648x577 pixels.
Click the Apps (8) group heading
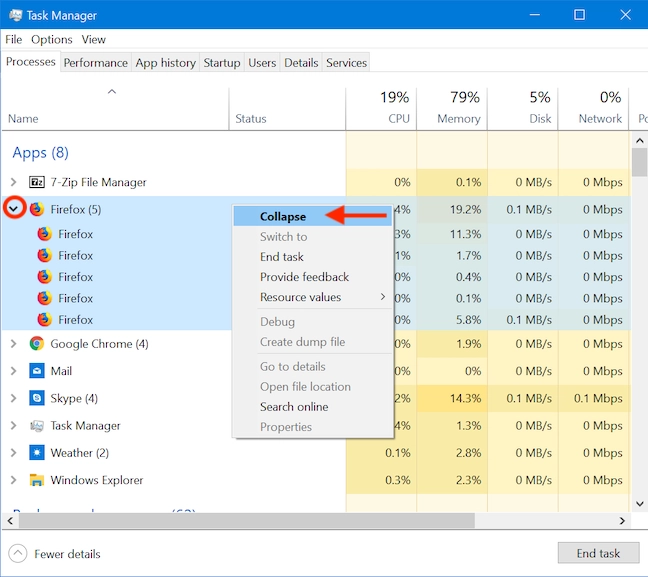click(40, 153)
